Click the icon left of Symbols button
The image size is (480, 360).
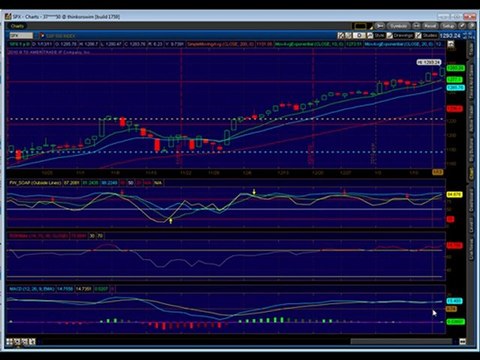[380, 26]
